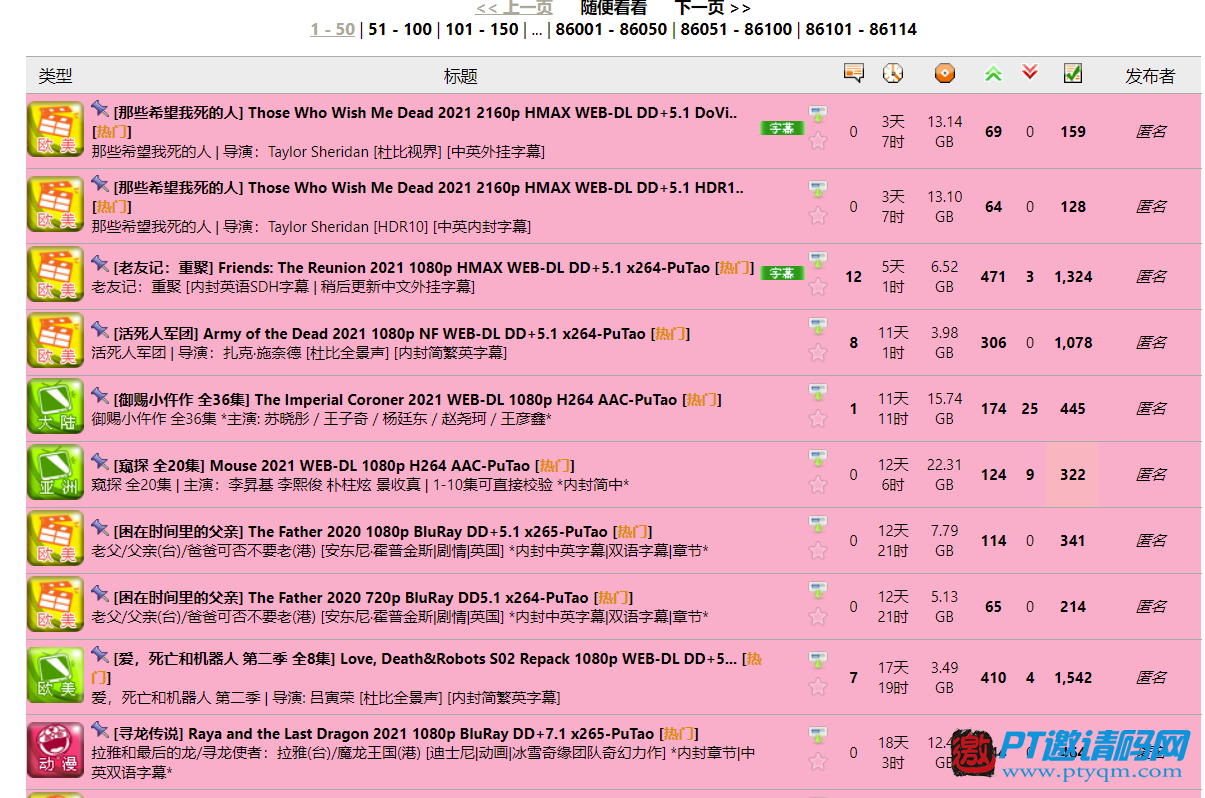Open 欧美 category icon on the DoVi row
Image resolution: width=1205 pixels, height=798 pixels.
coord(55,131)
